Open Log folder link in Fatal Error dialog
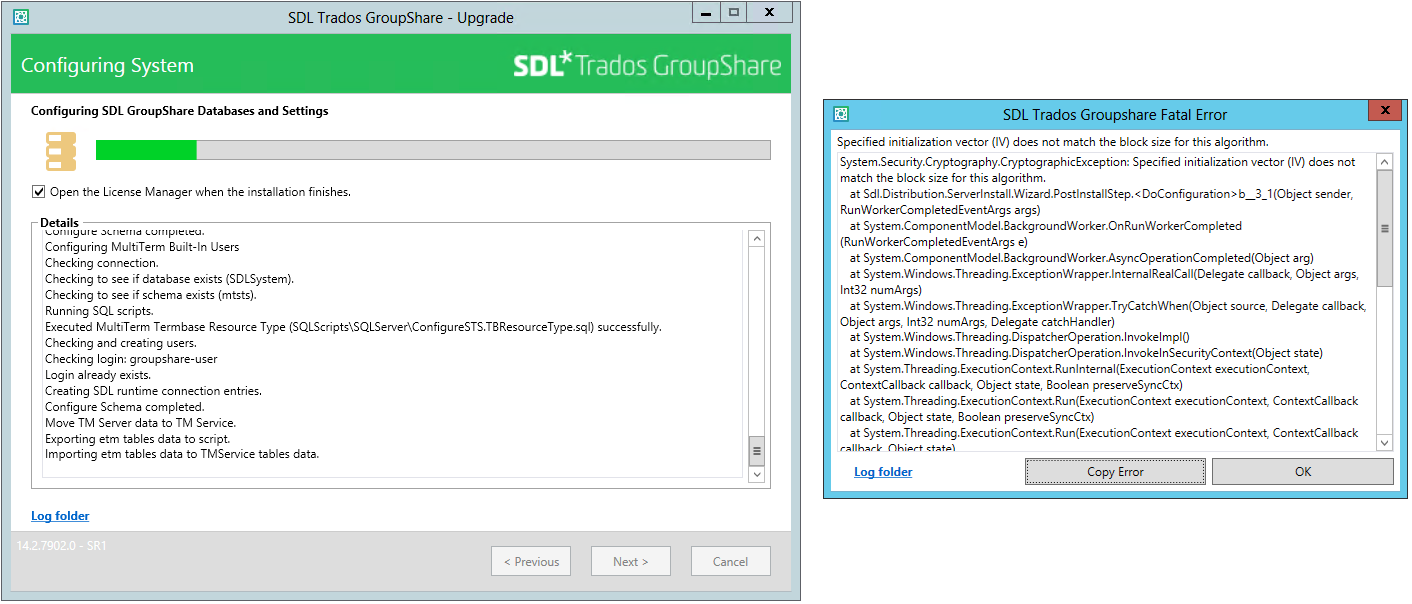Screen dimensions: 1412x604 click(x=883, y=472)
